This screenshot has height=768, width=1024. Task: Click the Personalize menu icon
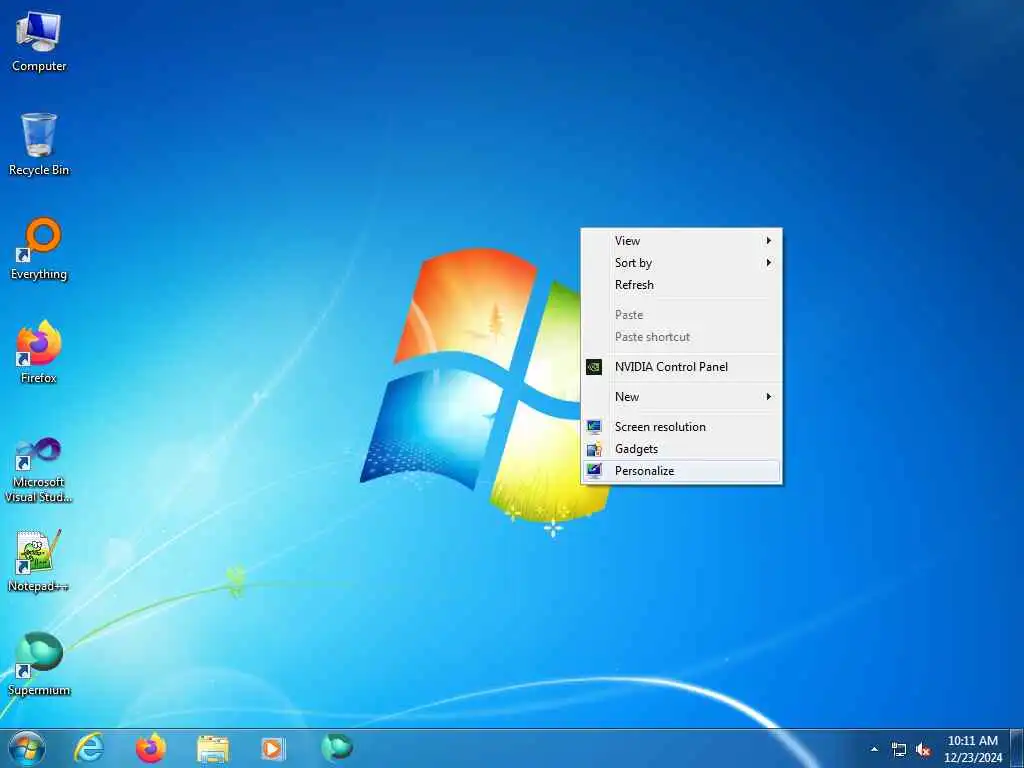click(594, 471)
